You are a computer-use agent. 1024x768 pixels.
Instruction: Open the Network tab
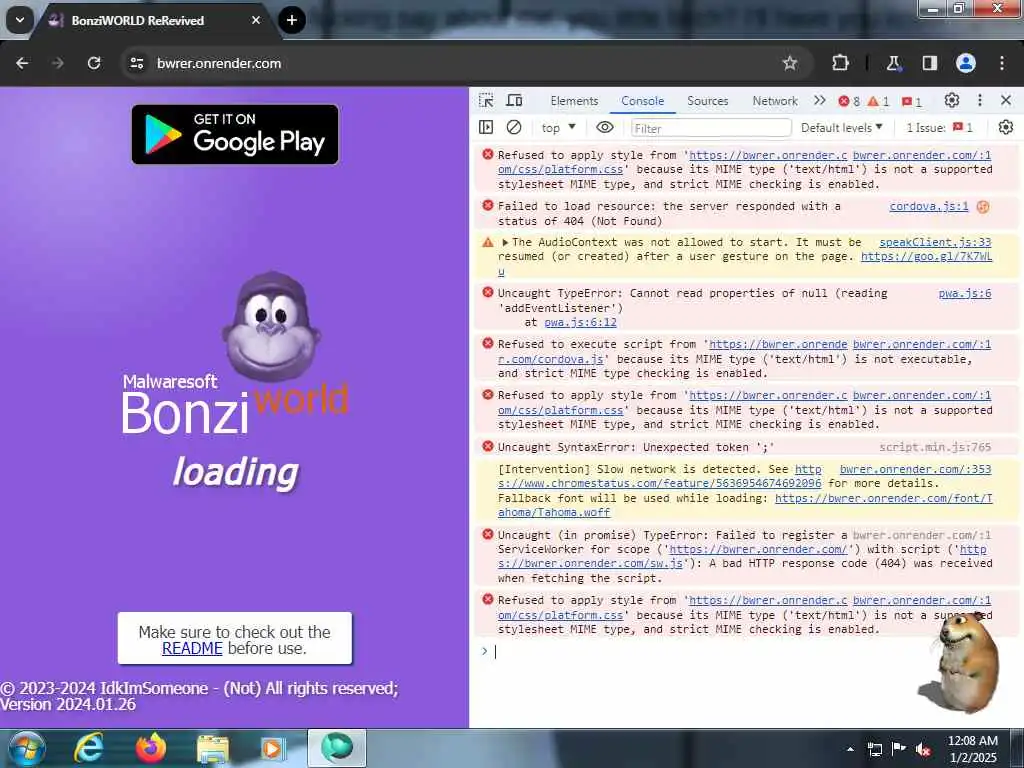click(x=775, y=101)
